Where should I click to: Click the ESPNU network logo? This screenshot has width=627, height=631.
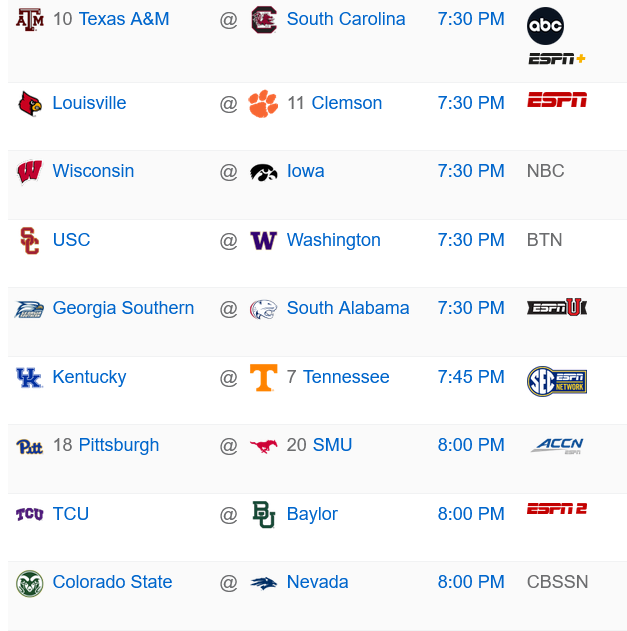557,308
